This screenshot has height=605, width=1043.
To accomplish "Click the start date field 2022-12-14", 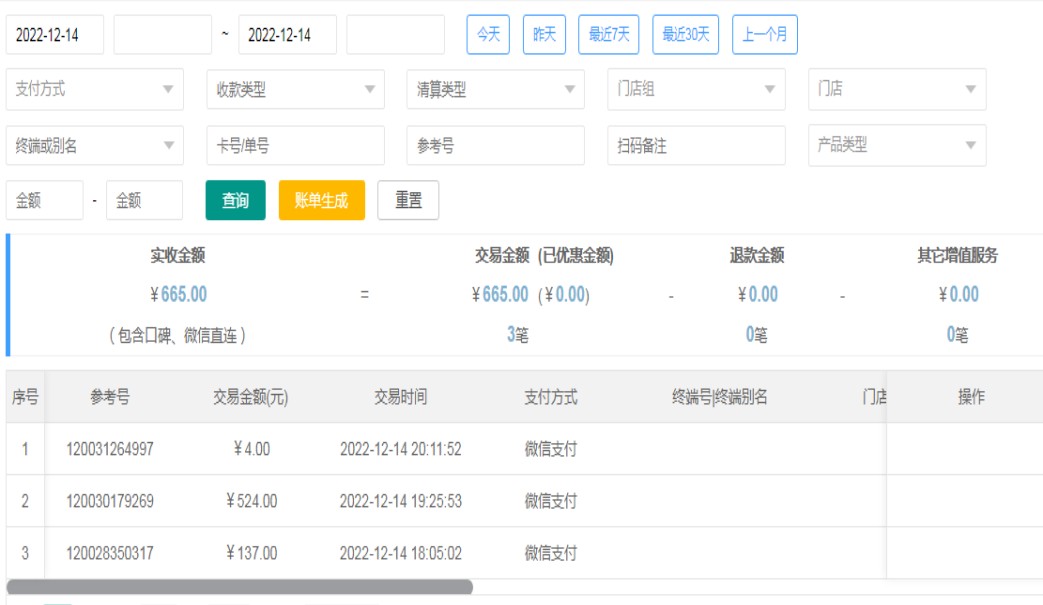I will (54, 35).
